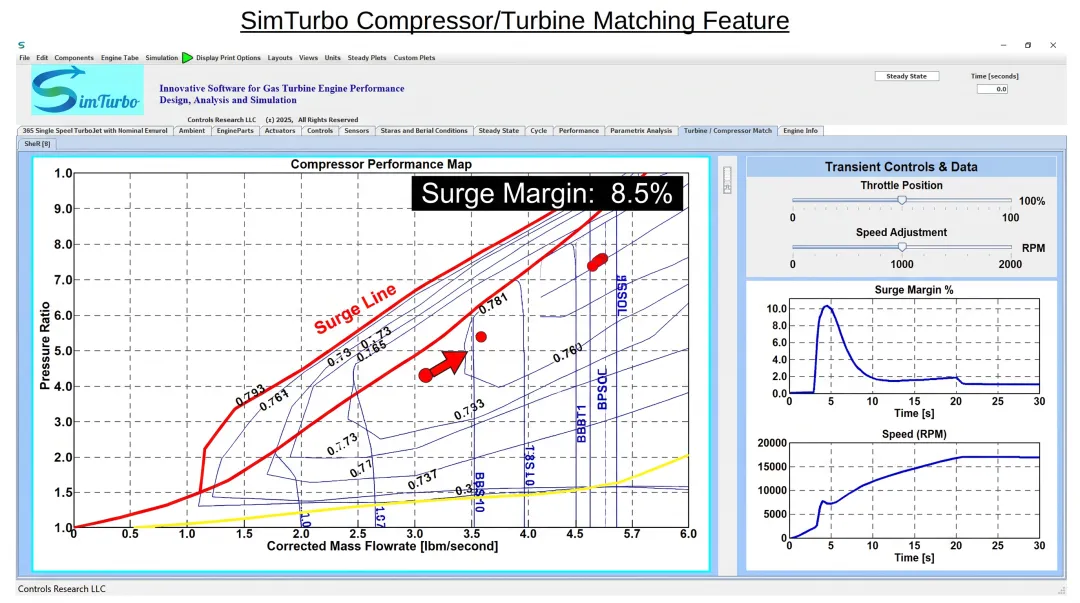Click the Time [seconds] input field

[x=993, y=89]
